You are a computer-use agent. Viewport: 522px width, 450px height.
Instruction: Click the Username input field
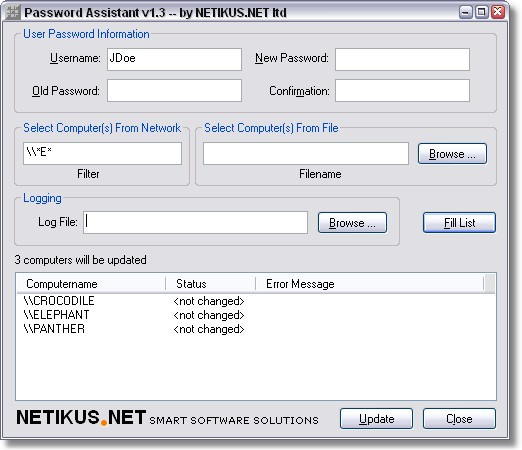[x=174, y=59]
